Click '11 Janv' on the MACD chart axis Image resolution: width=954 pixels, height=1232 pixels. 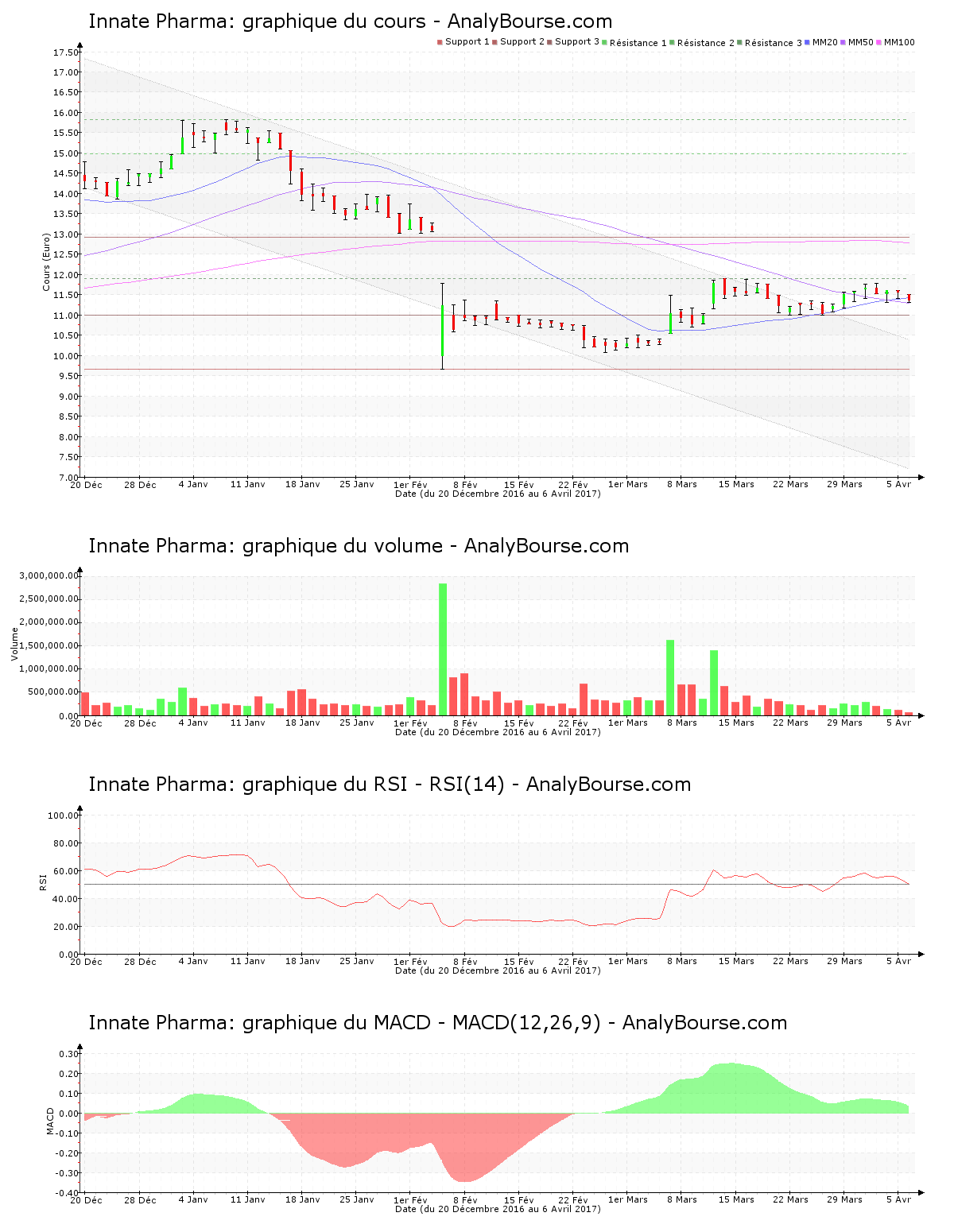(x=248, y=1200)
